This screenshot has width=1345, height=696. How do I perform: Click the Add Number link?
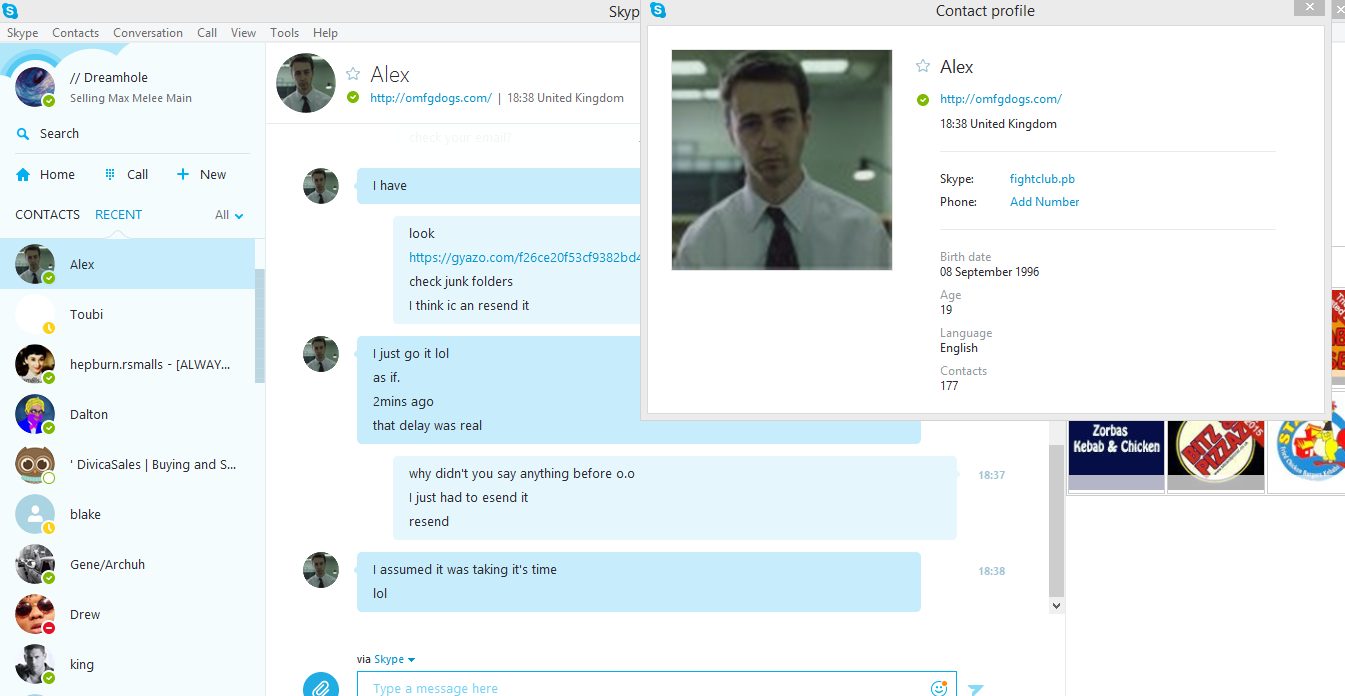click(1045, 202)
